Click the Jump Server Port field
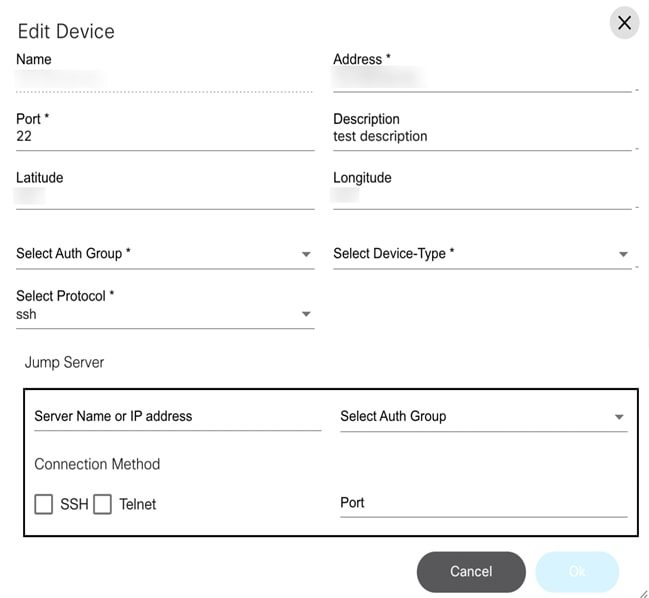Viewport: 649px width, 598px height. pos(483,503)
